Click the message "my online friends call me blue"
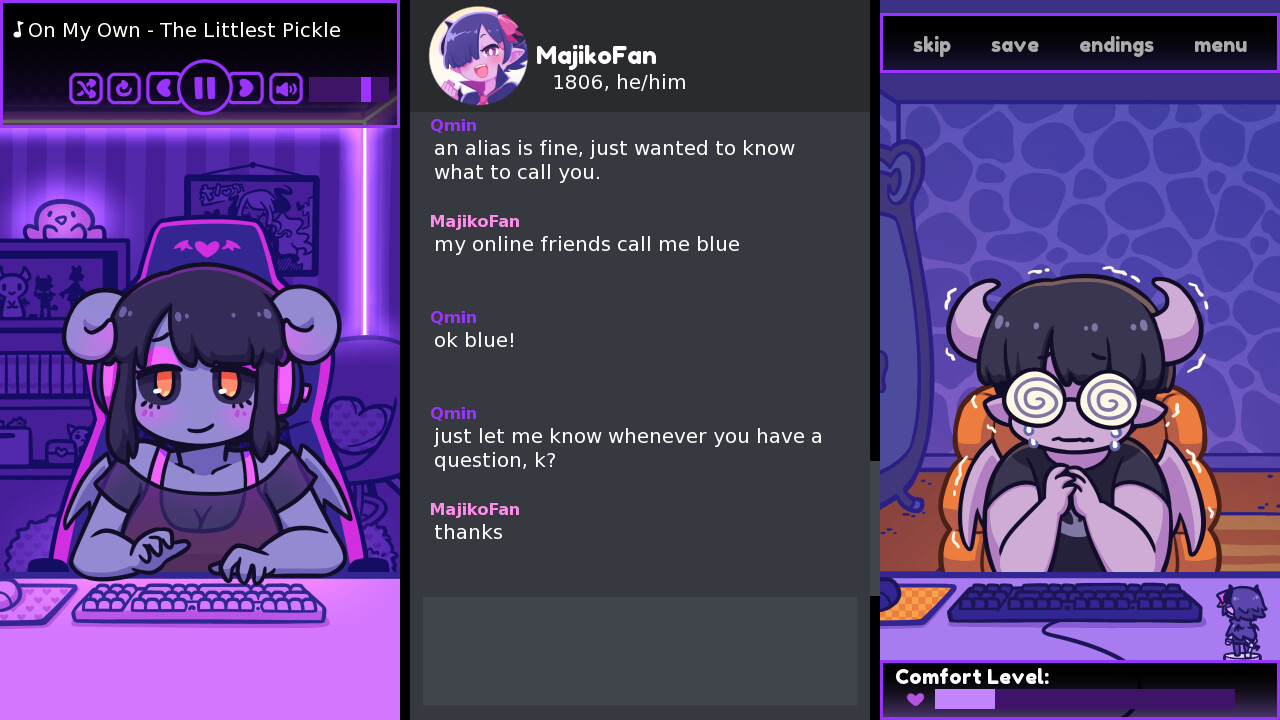1280x720 pixels. click(x=587, y=244)
